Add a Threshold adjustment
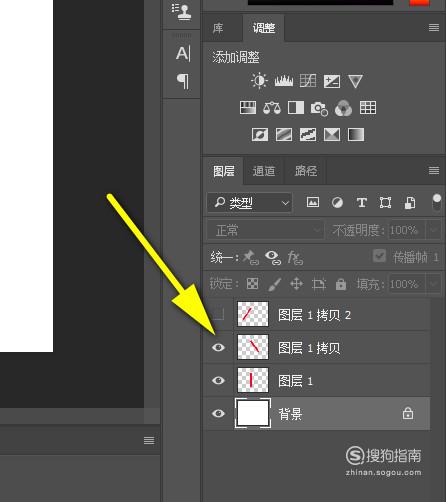 (308, 135)
